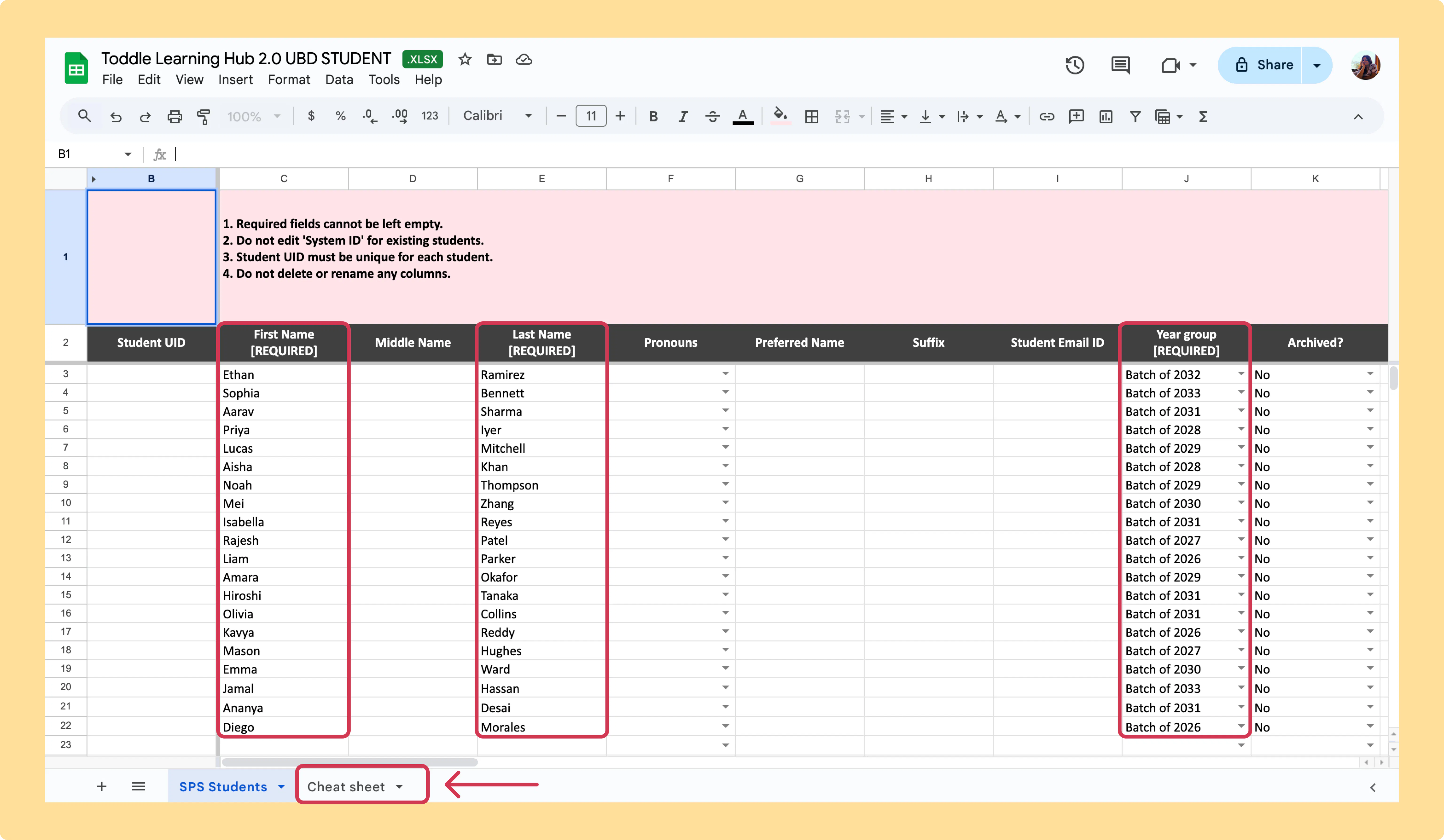Select the cell containing Sophia

pos(284,393)
